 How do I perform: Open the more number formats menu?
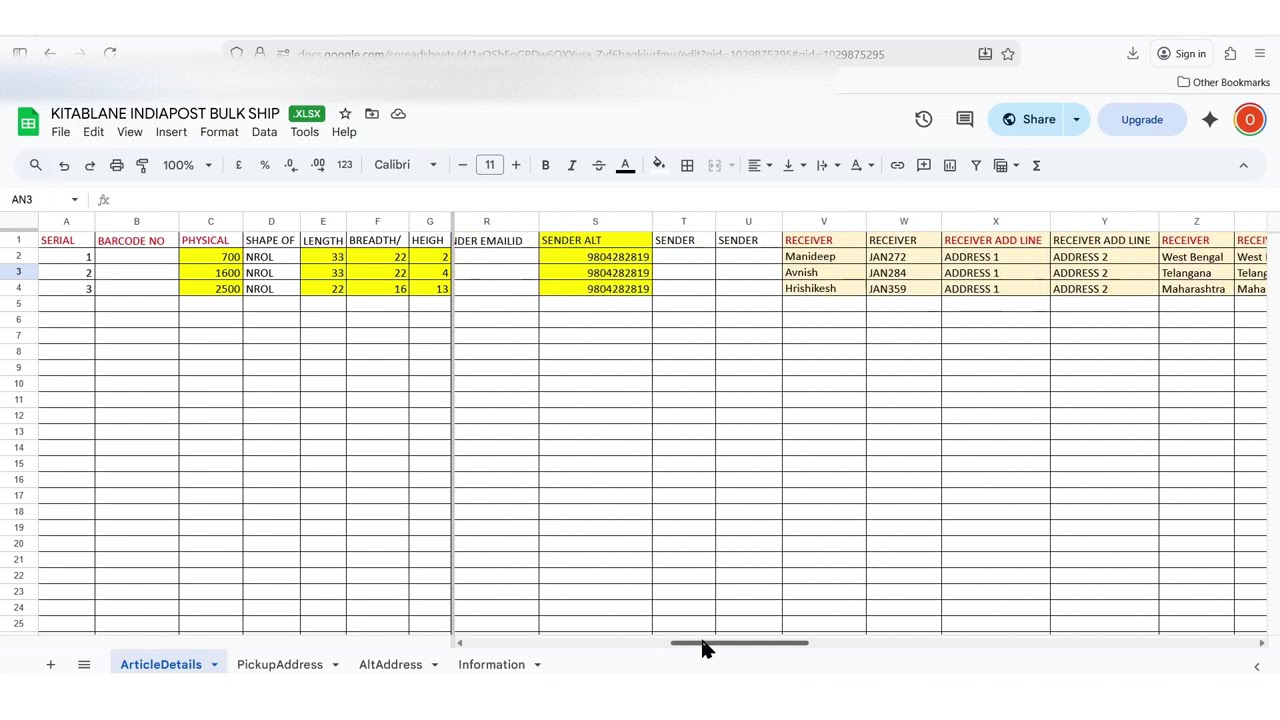click(x=345, y=165)
